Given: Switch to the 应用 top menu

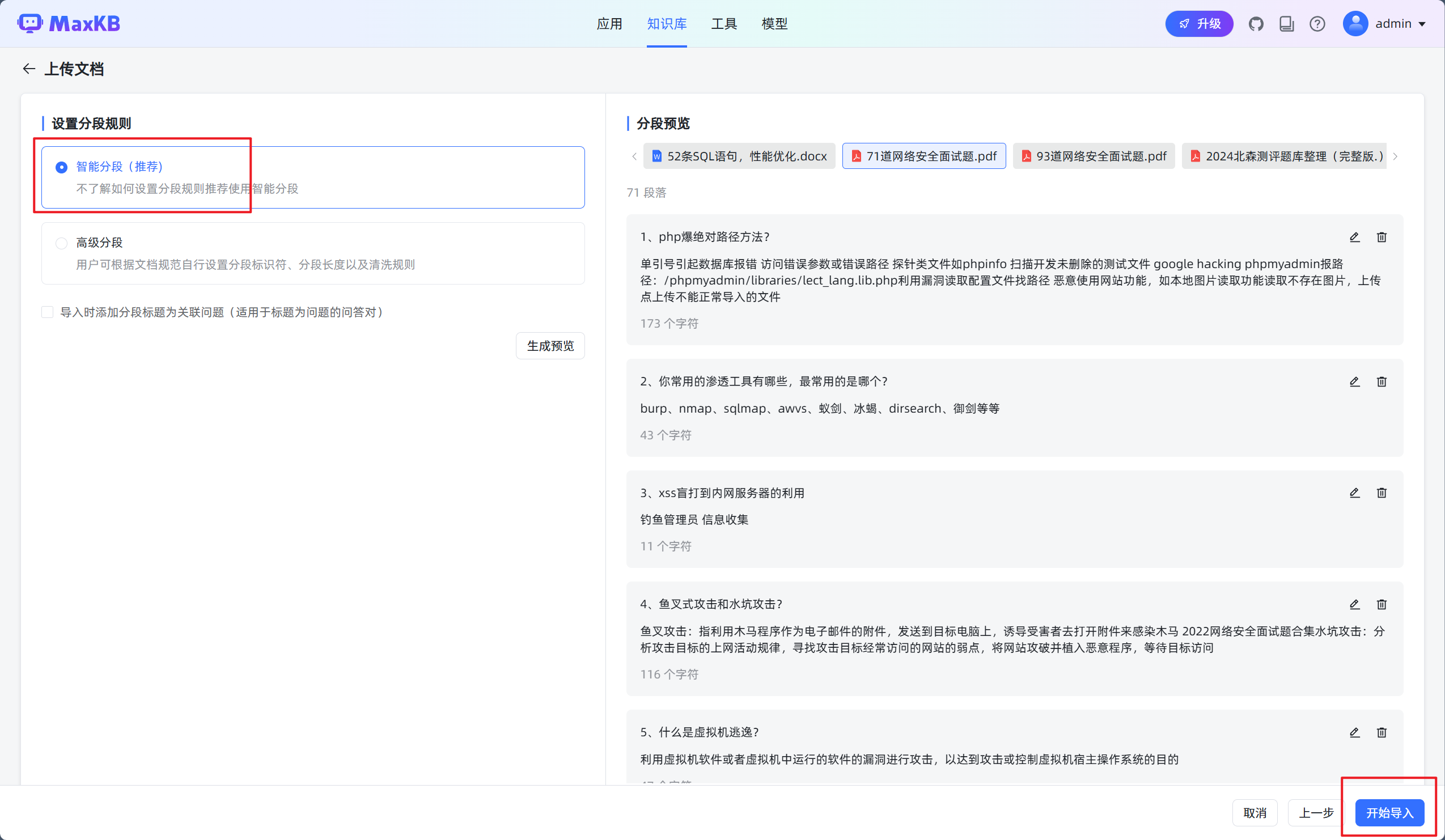Looking at the screenshot, I should [609, 23].
